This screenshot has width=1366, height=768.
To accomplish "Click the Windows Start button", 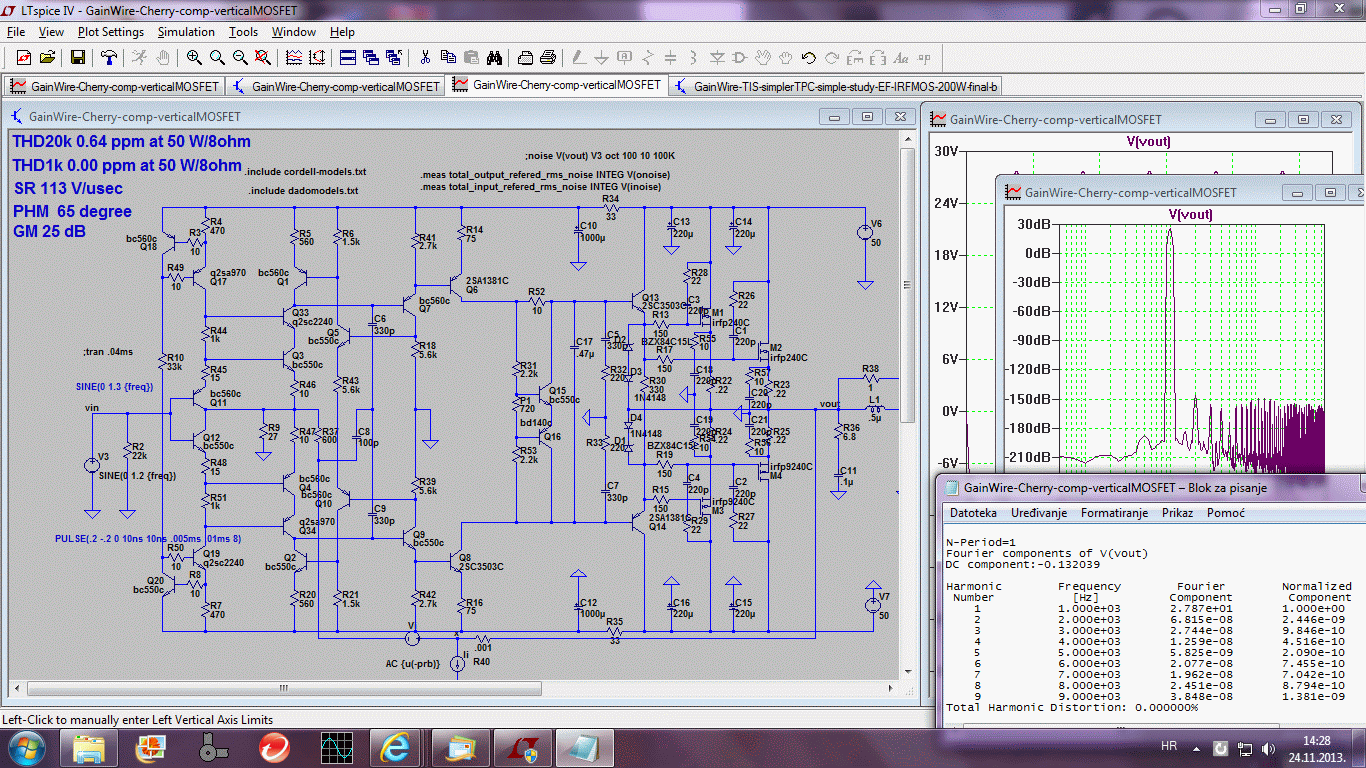I will coord(27,747).
